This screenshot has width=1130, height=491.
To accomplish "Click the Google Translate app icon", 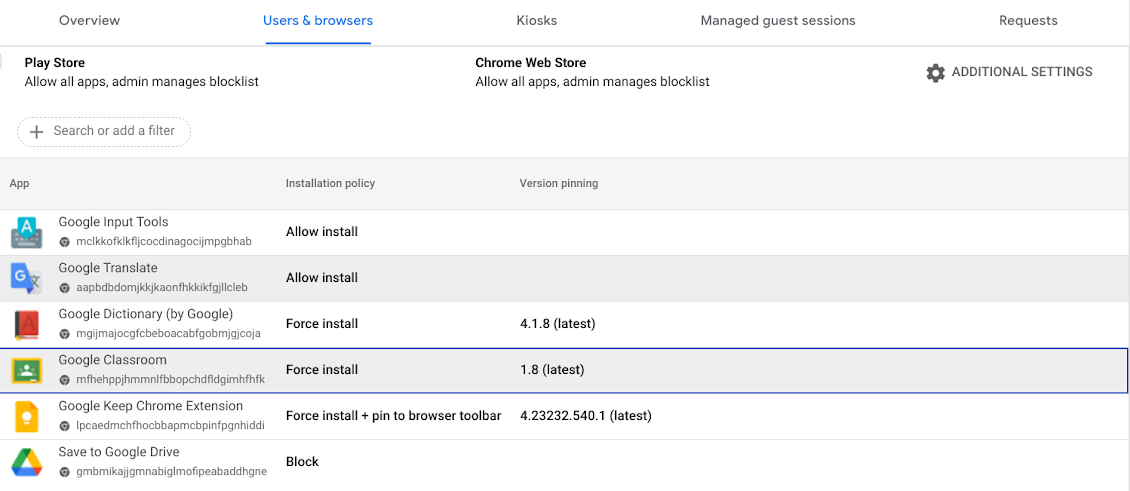I will (26, 278).
